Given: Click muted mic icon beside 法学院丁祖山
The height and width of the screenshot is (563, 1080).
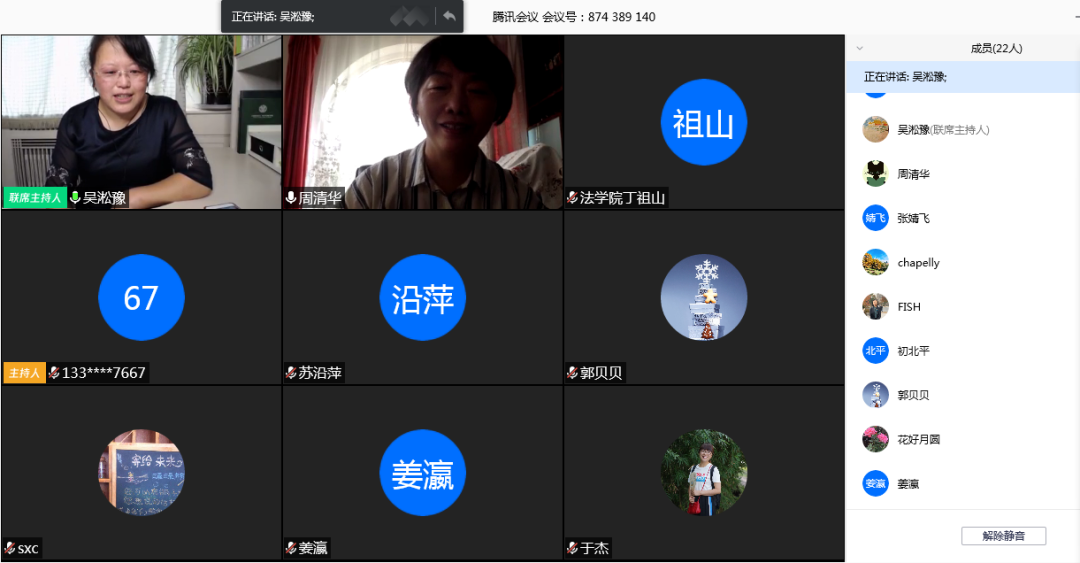Looking at the screenshot, I should point(572,198).
